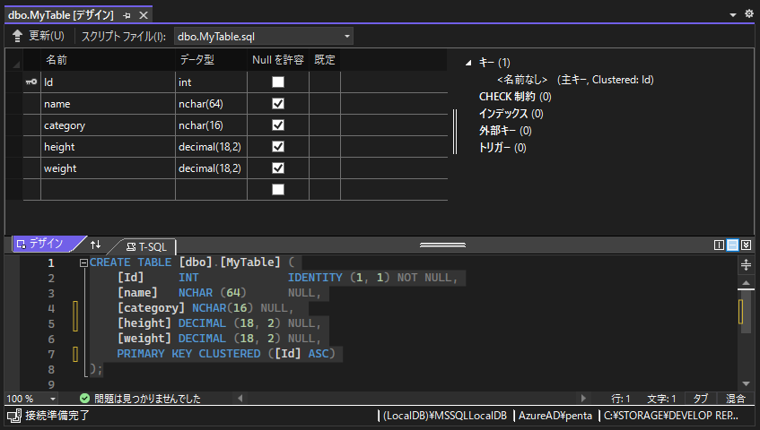The height and width of the screenshot is (430, 760).
Task: Select the category name cell
Action: coord(108,125)
